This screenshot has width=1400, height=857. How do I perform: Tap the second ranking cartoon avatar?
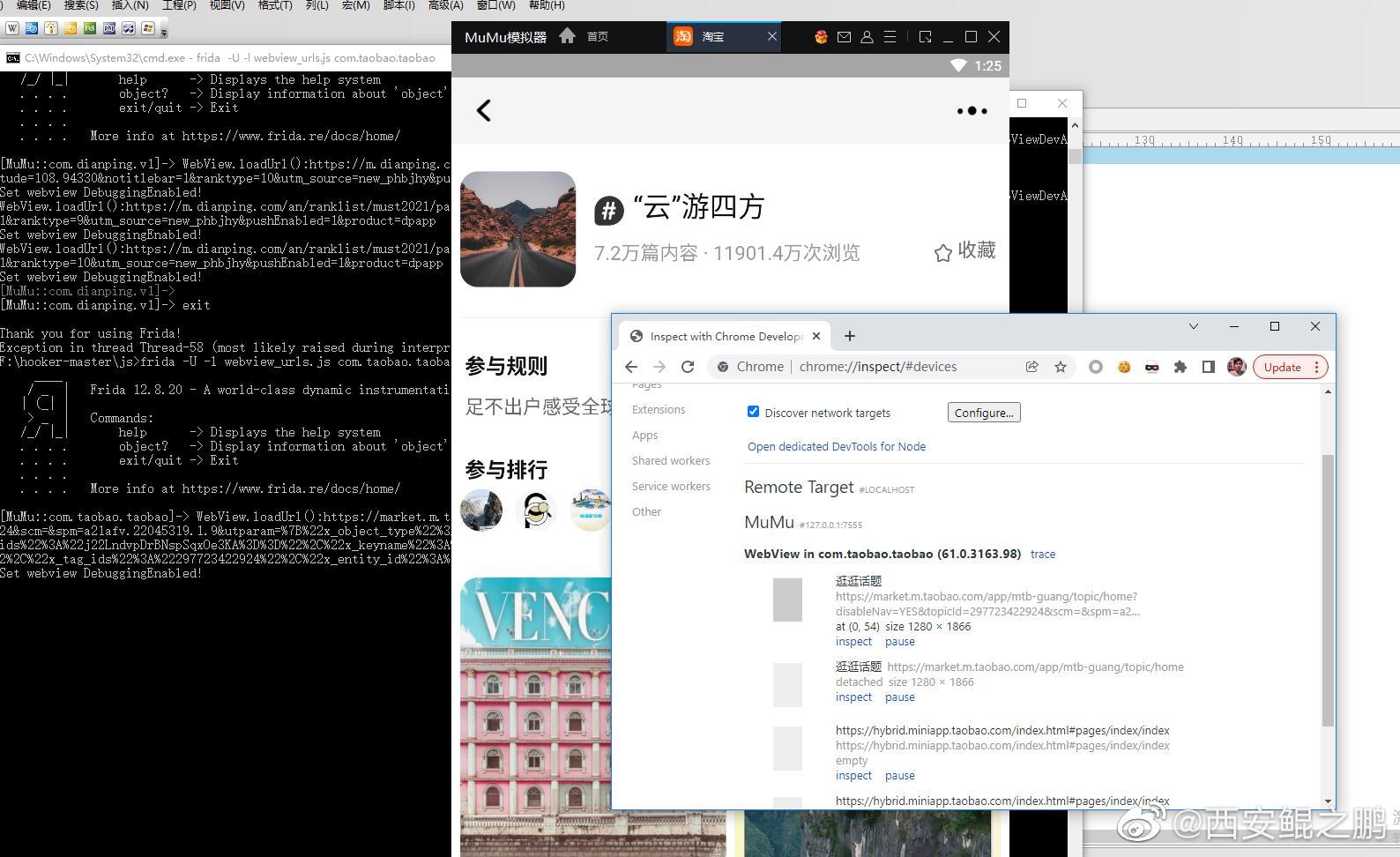536,510
